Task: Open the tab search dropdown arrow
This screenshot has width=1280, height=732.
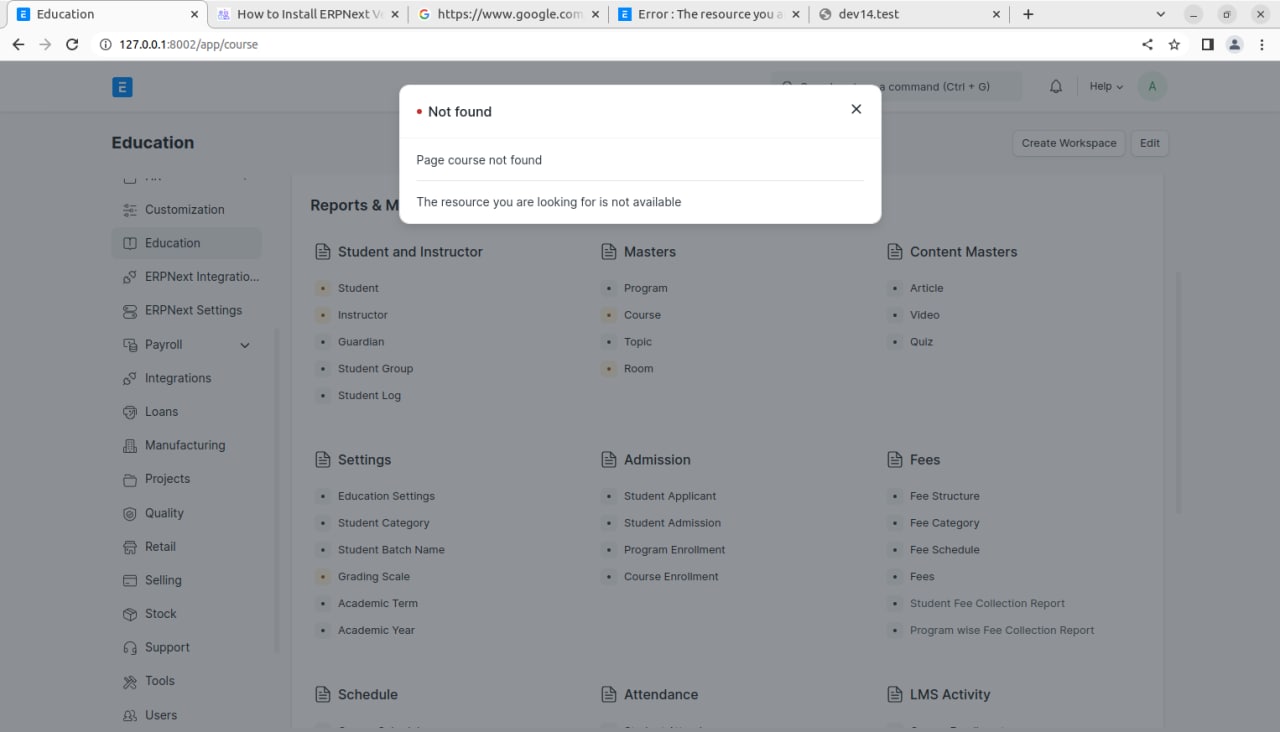Action: point(1160,14)
